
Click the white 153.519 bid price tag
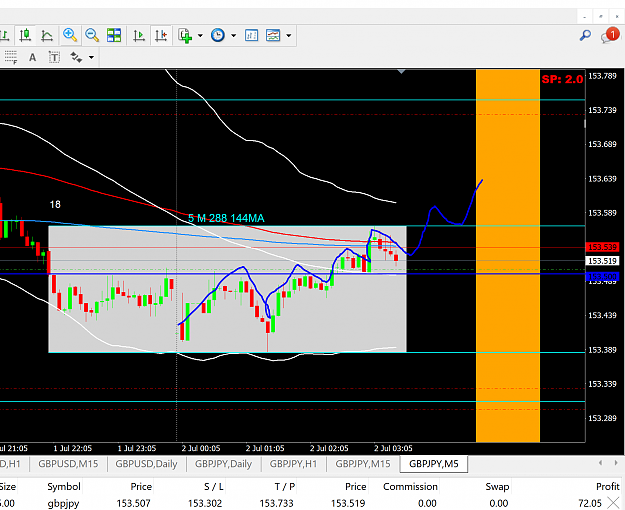[x=602, y=261]
